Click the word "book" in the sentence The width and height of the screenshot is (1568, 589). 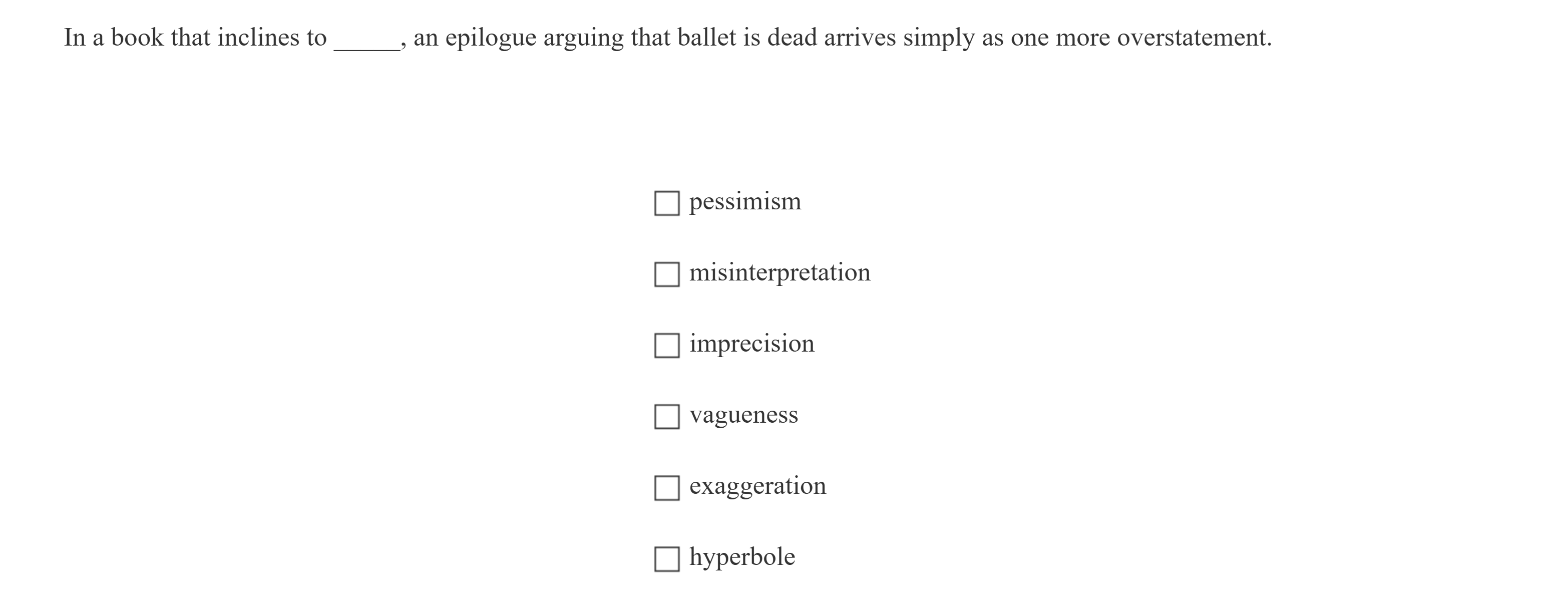[137, 38]
